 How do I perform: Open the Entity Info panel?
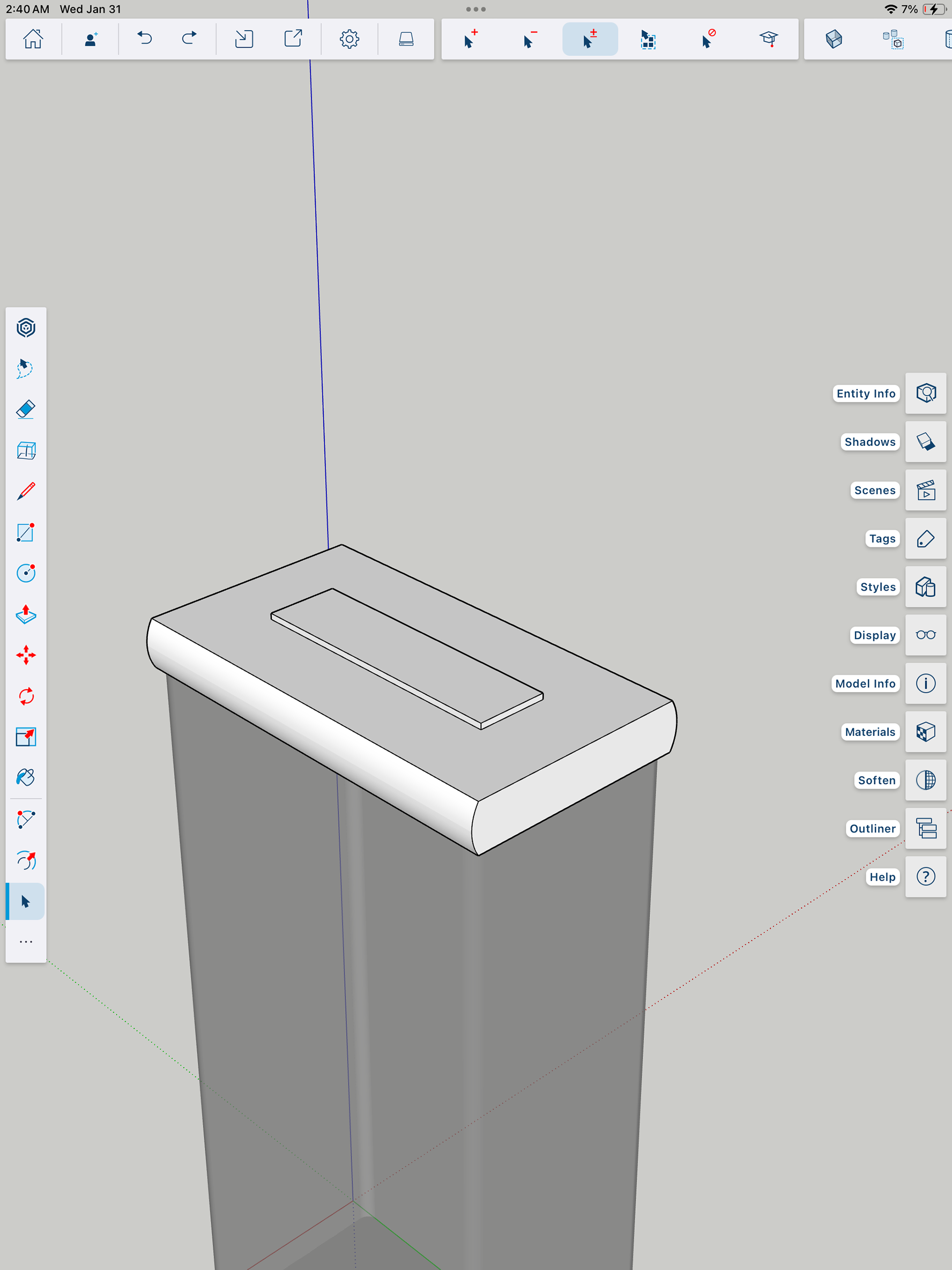(x=925, y=393)
